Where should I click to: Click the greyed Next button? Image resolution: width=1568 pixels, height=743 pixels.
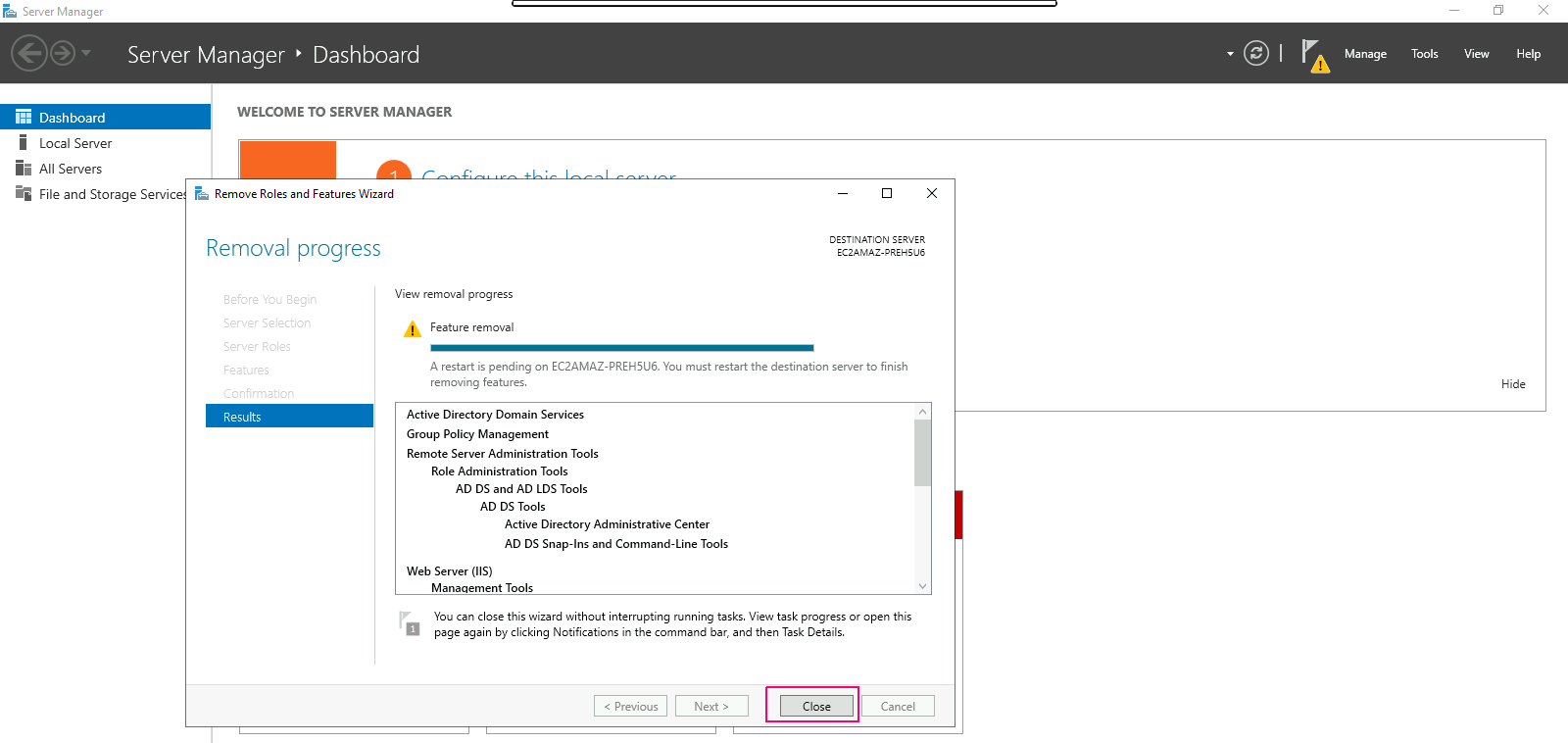[x=711, y=706]
